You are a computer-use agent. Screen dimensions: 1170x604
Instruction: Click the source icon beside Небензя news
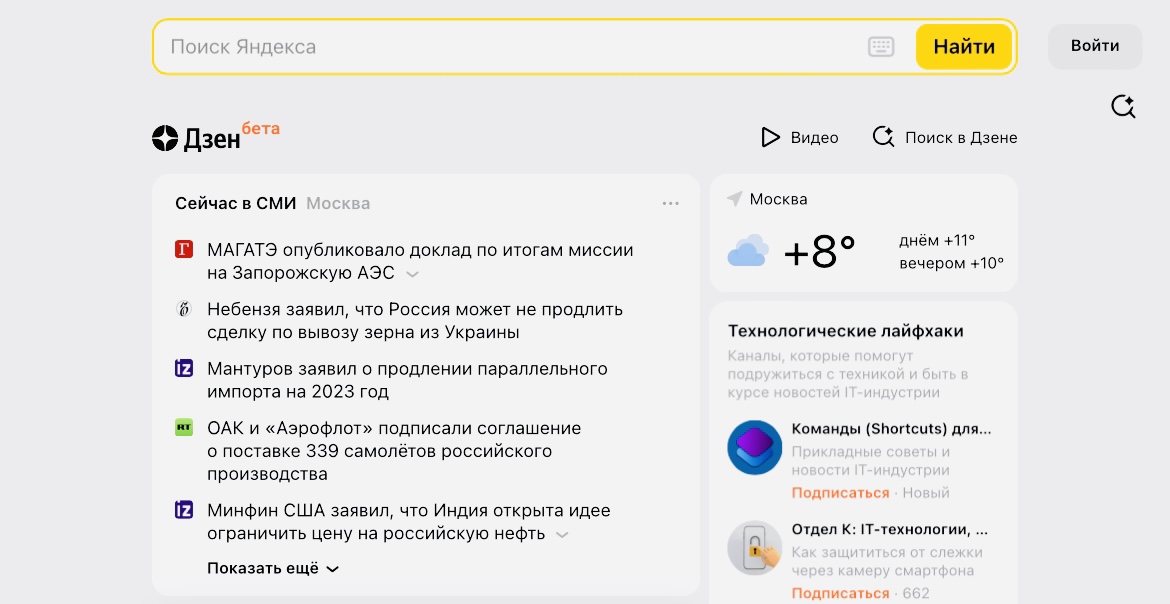pyautogui.click(x=184, y=308)
